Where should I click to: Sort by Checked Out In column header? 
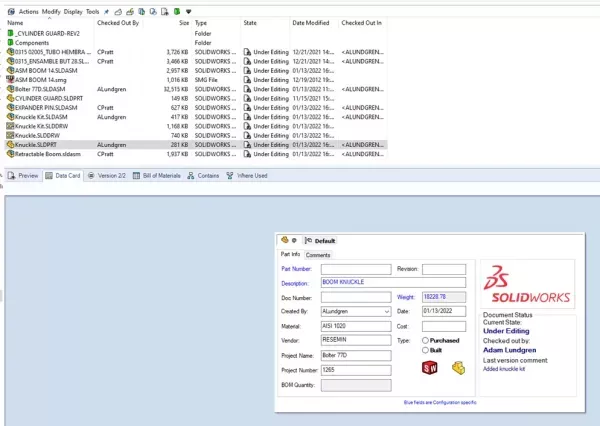[361, 23]
